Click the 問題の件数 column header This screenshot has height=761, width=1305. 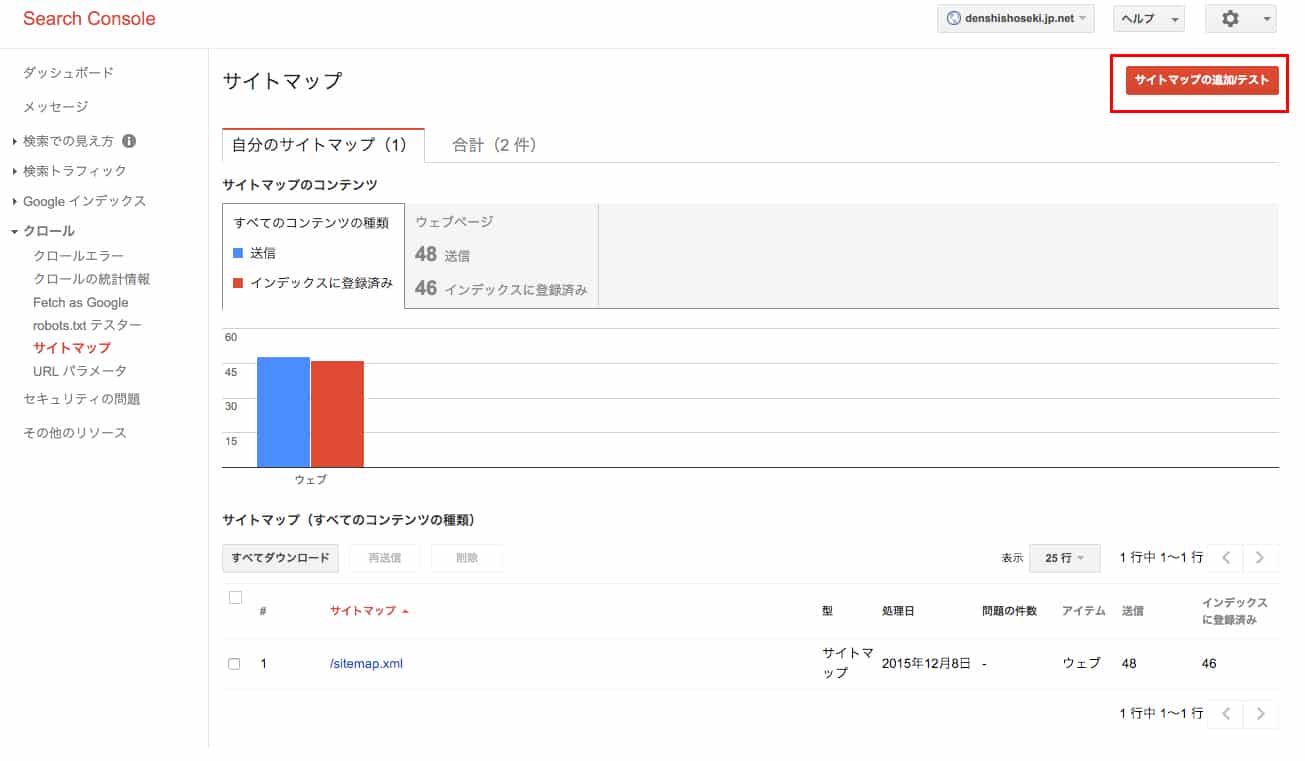tap(1010, 611)
